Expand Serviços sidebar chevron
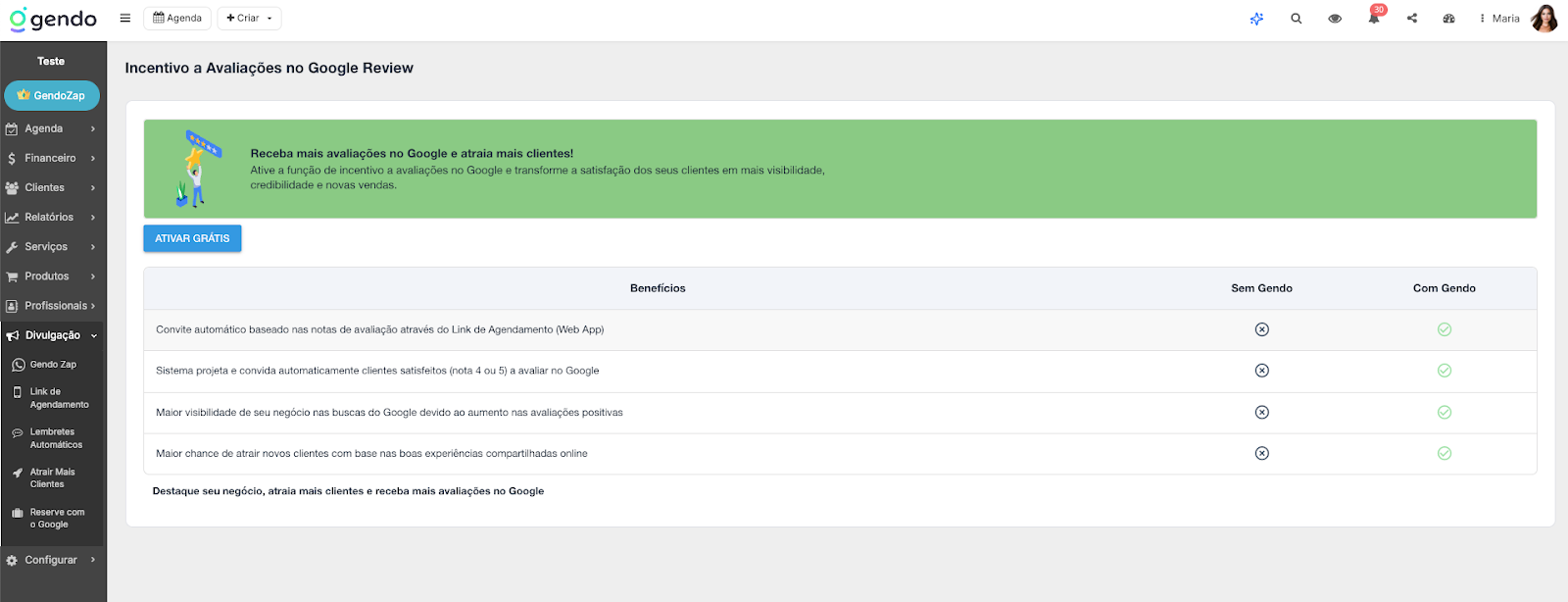The width and height of the screenshot is (1568, 602). pyautogui.click(x=93, y=247)
